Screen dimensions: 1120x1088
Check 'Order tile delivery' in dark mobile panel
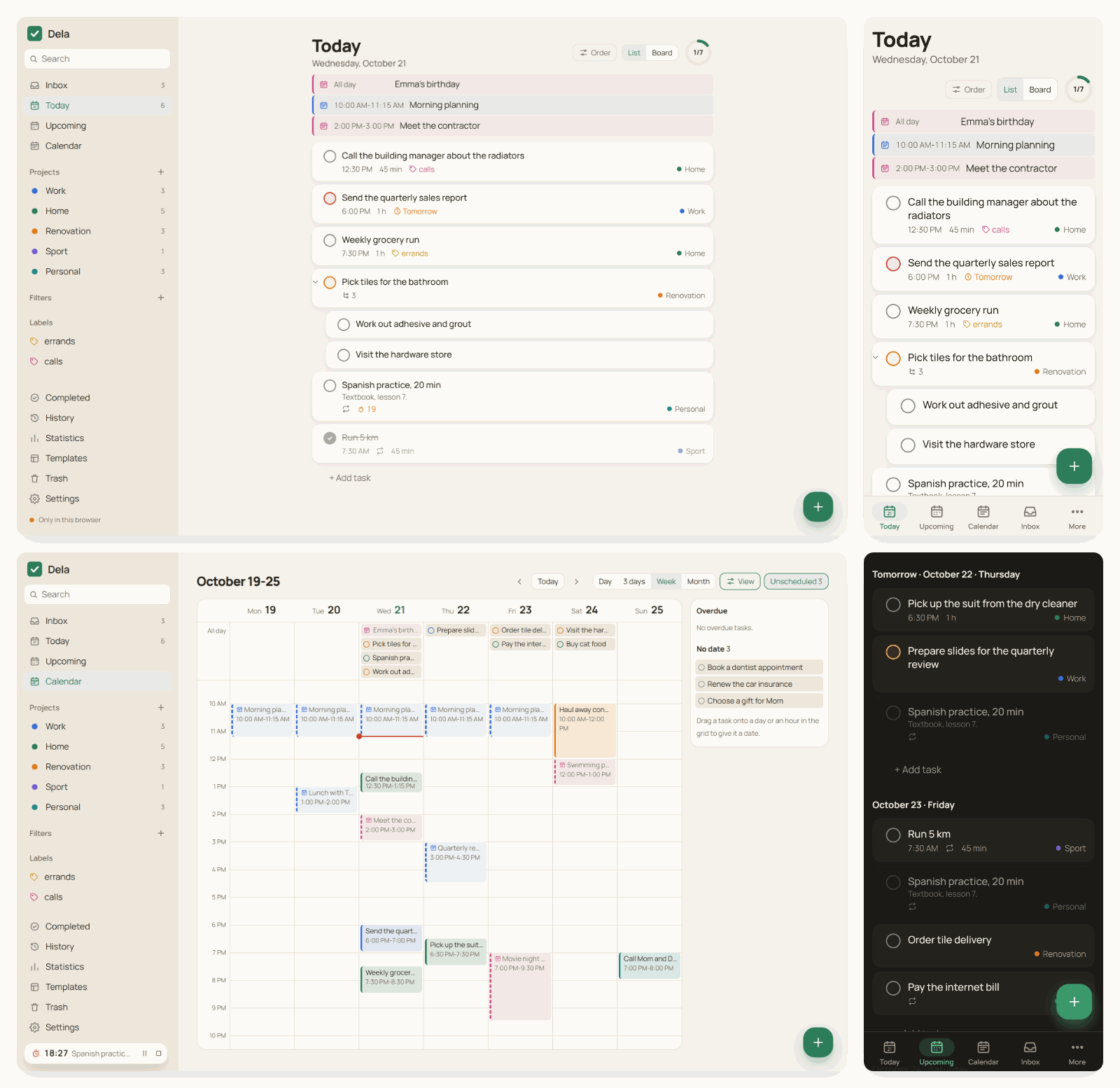pos(893,941)
